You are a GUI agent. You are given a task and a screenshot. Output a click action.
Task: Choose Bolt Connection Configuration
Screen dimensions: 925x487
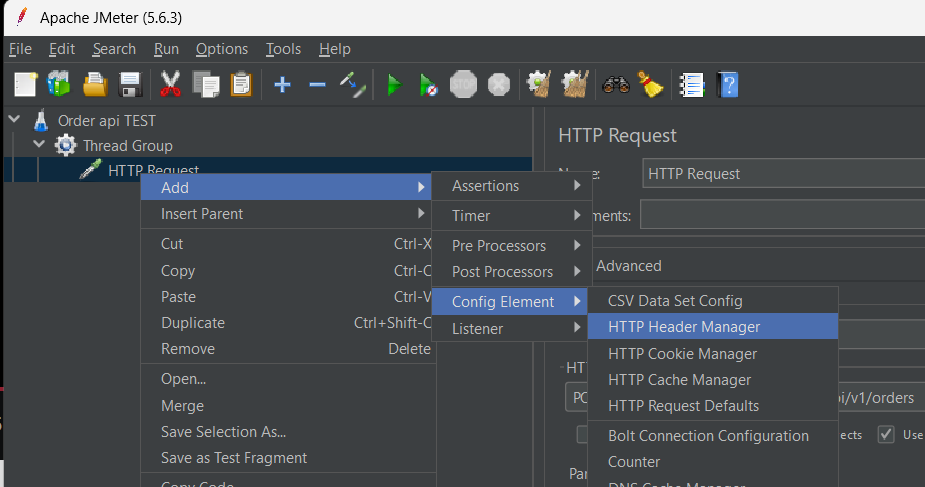(713, 436)
